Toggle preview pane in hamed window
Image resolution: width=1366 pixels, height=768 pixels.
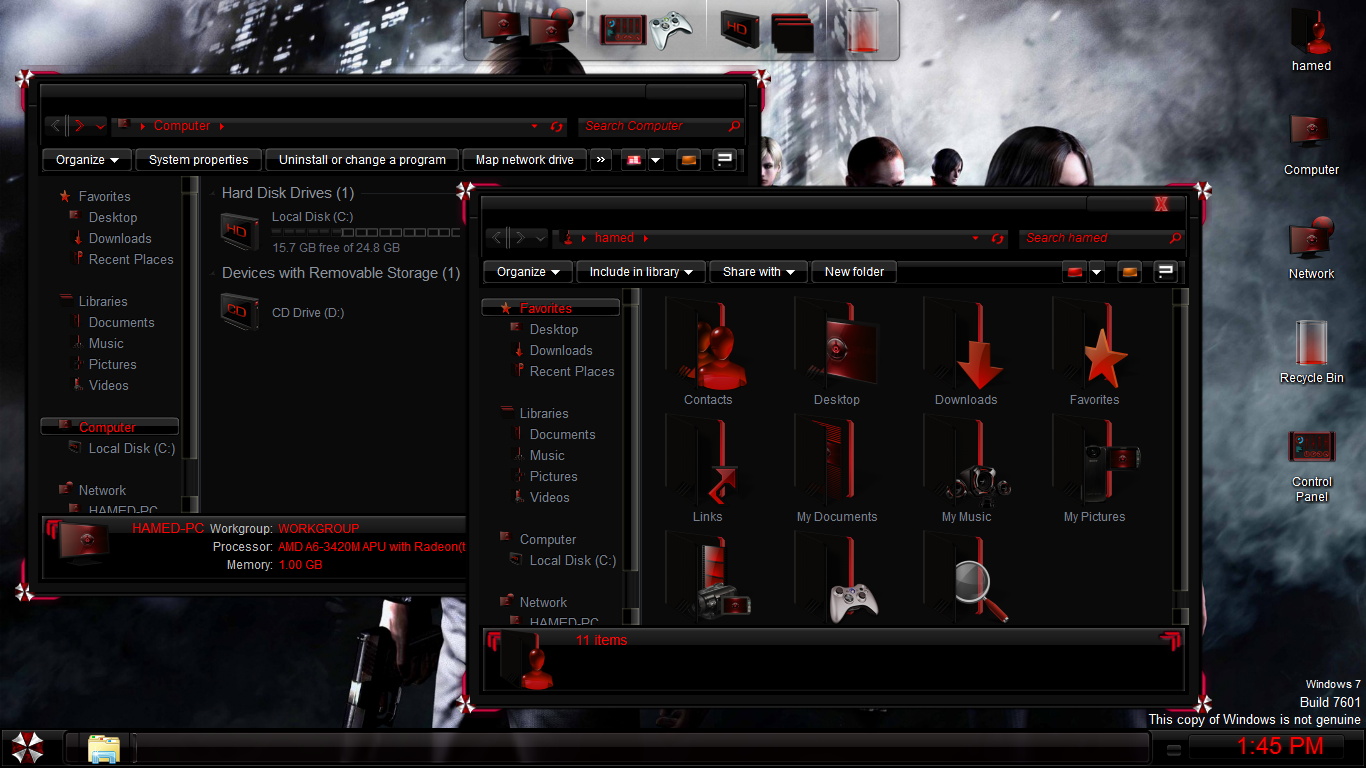(x=1129, y=272)
